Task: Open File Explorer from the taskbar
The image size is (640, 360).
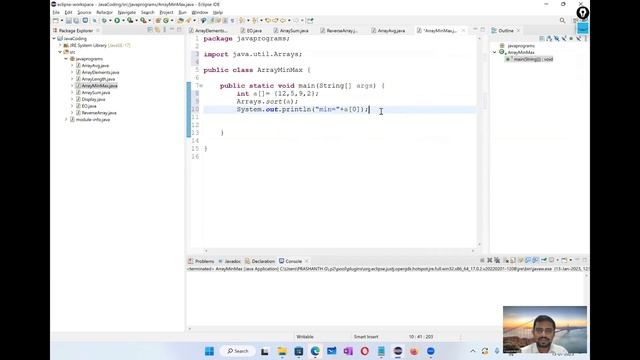Action: tap(282, 351)
